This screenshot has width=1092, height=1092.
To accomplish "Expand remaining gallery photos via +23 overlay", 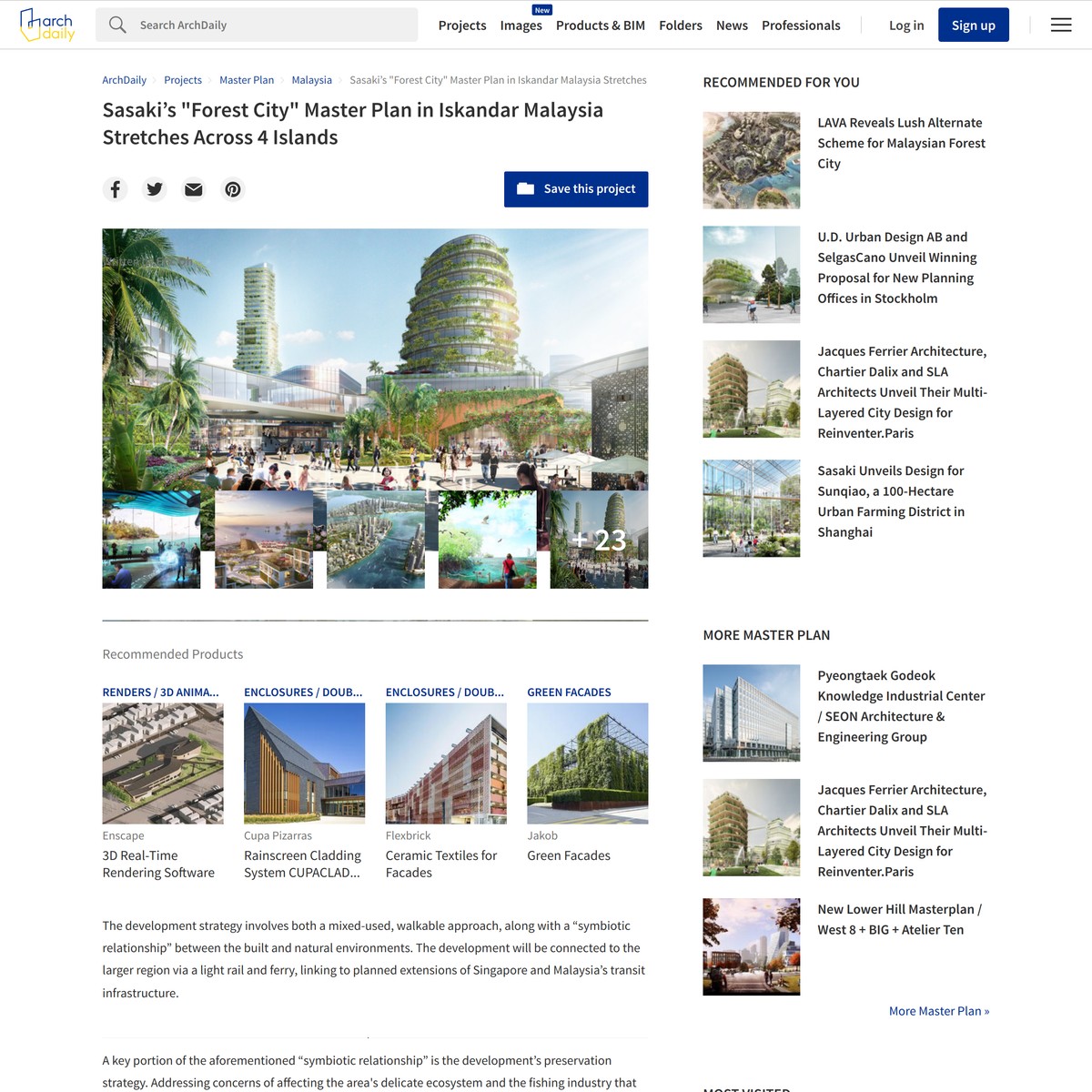I will coord(600,539).
